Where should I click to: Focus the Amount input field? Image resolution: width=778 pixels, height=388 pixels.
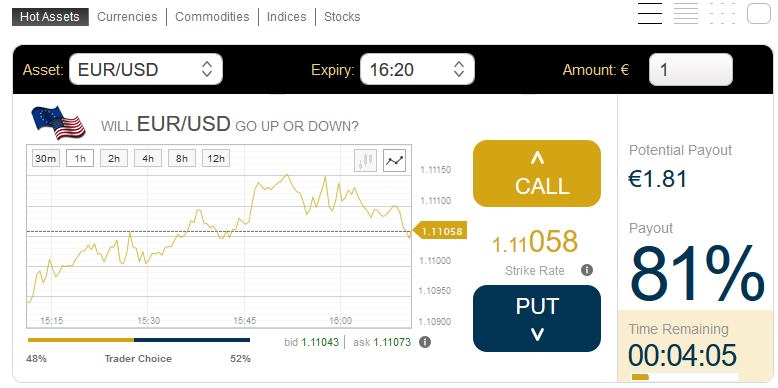click(691, 69)
